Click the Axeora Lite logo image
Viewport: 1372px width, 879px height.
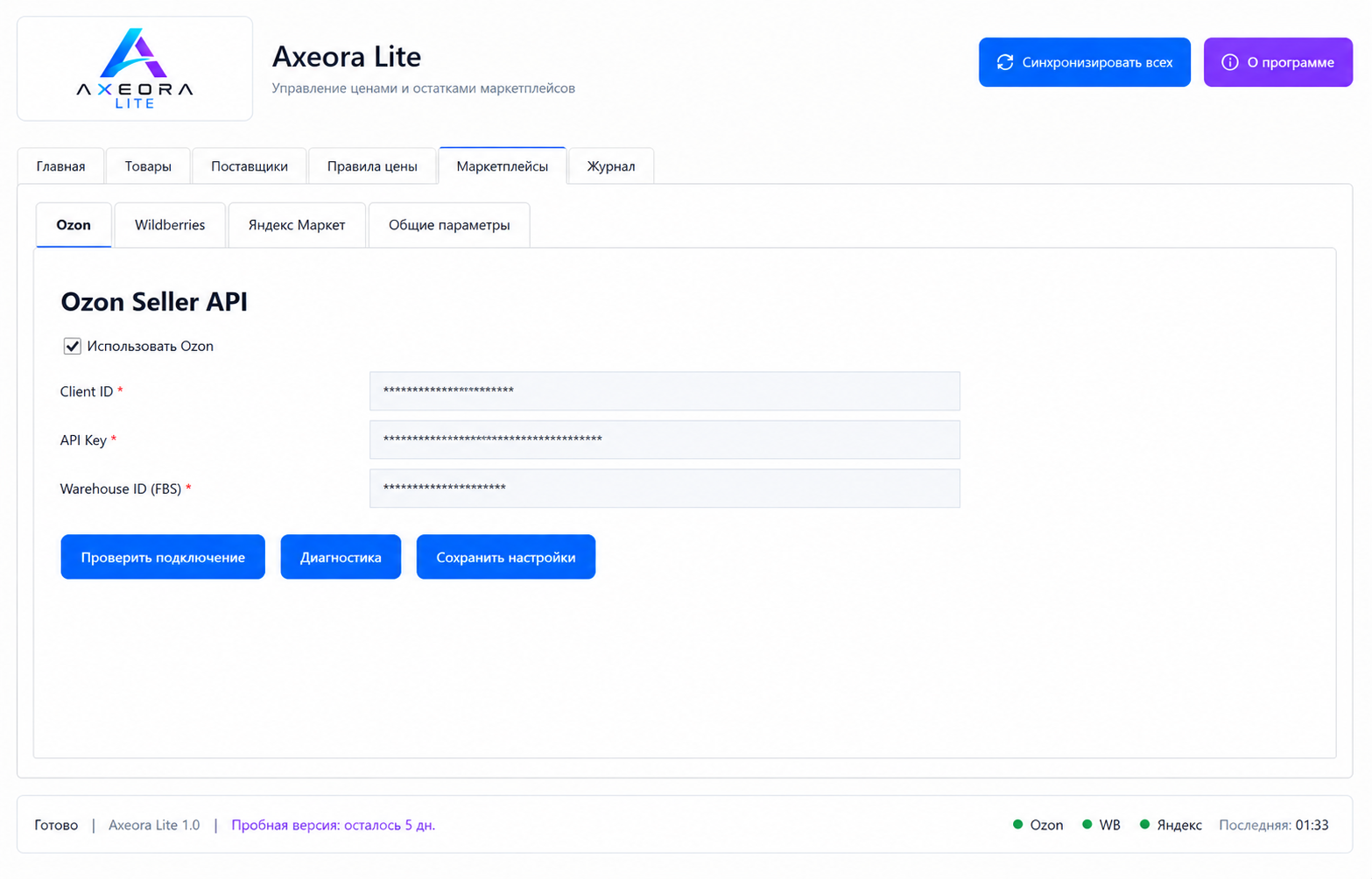coord(135,68)
